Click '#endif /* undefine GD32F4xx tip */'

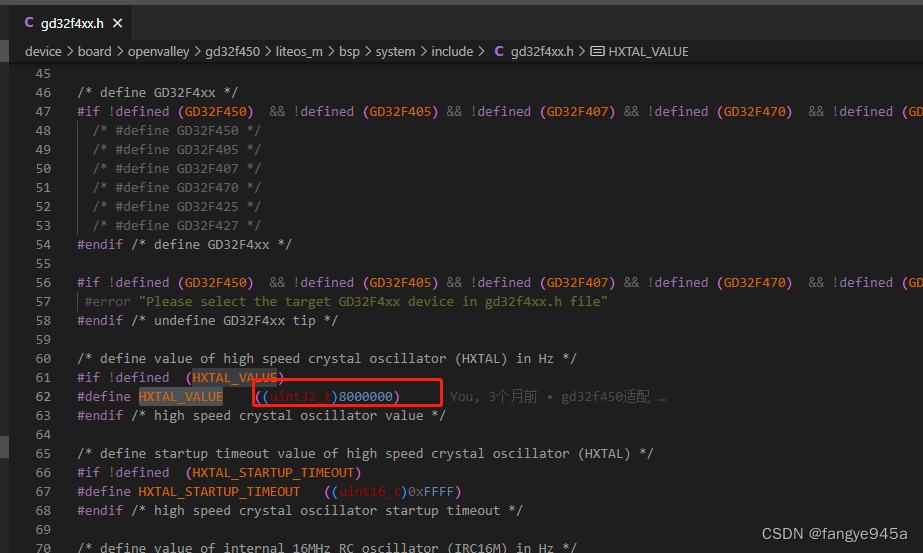207,320
